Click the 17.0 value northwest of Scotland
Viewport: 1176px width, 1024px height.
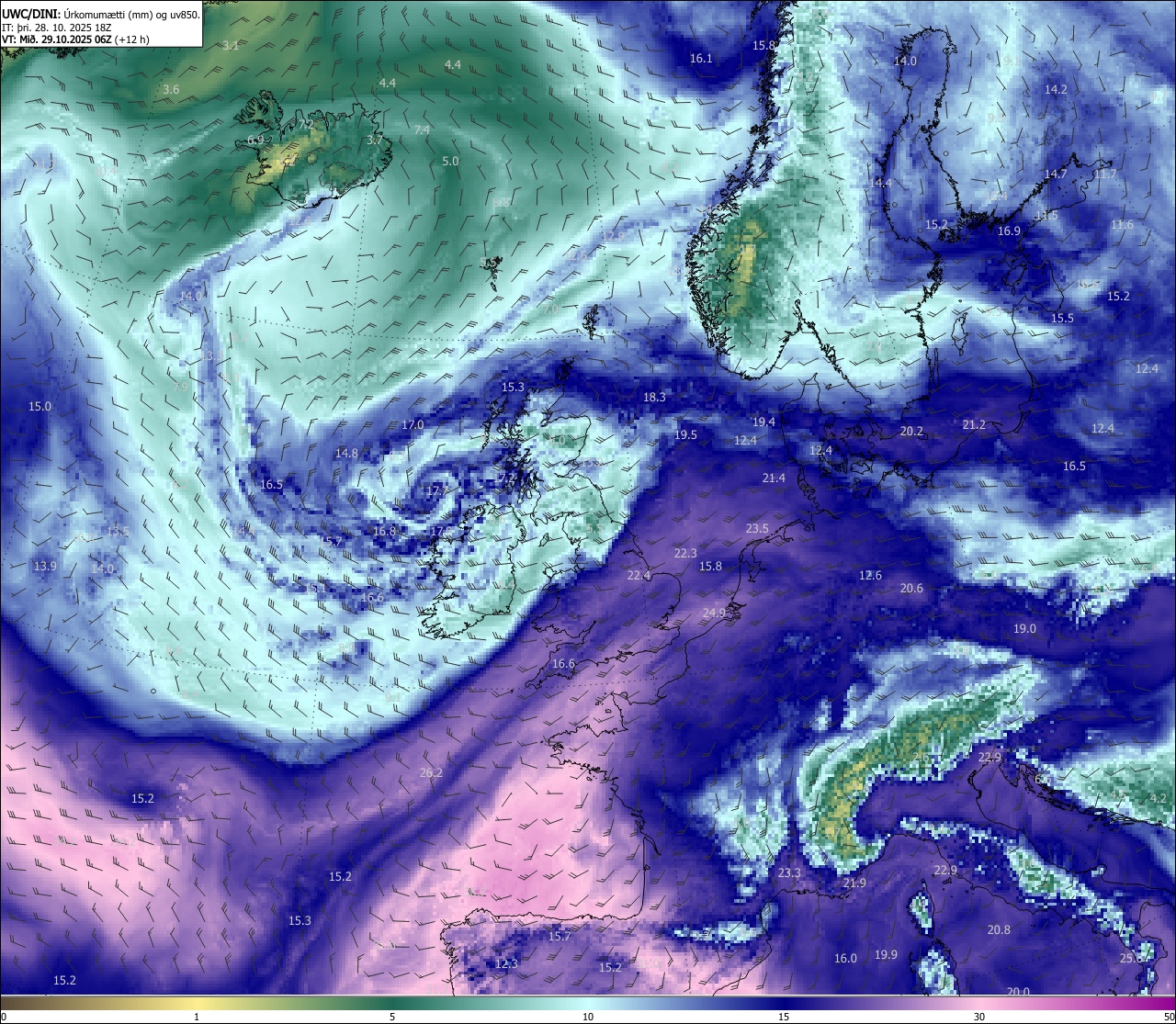coord(413,424)
